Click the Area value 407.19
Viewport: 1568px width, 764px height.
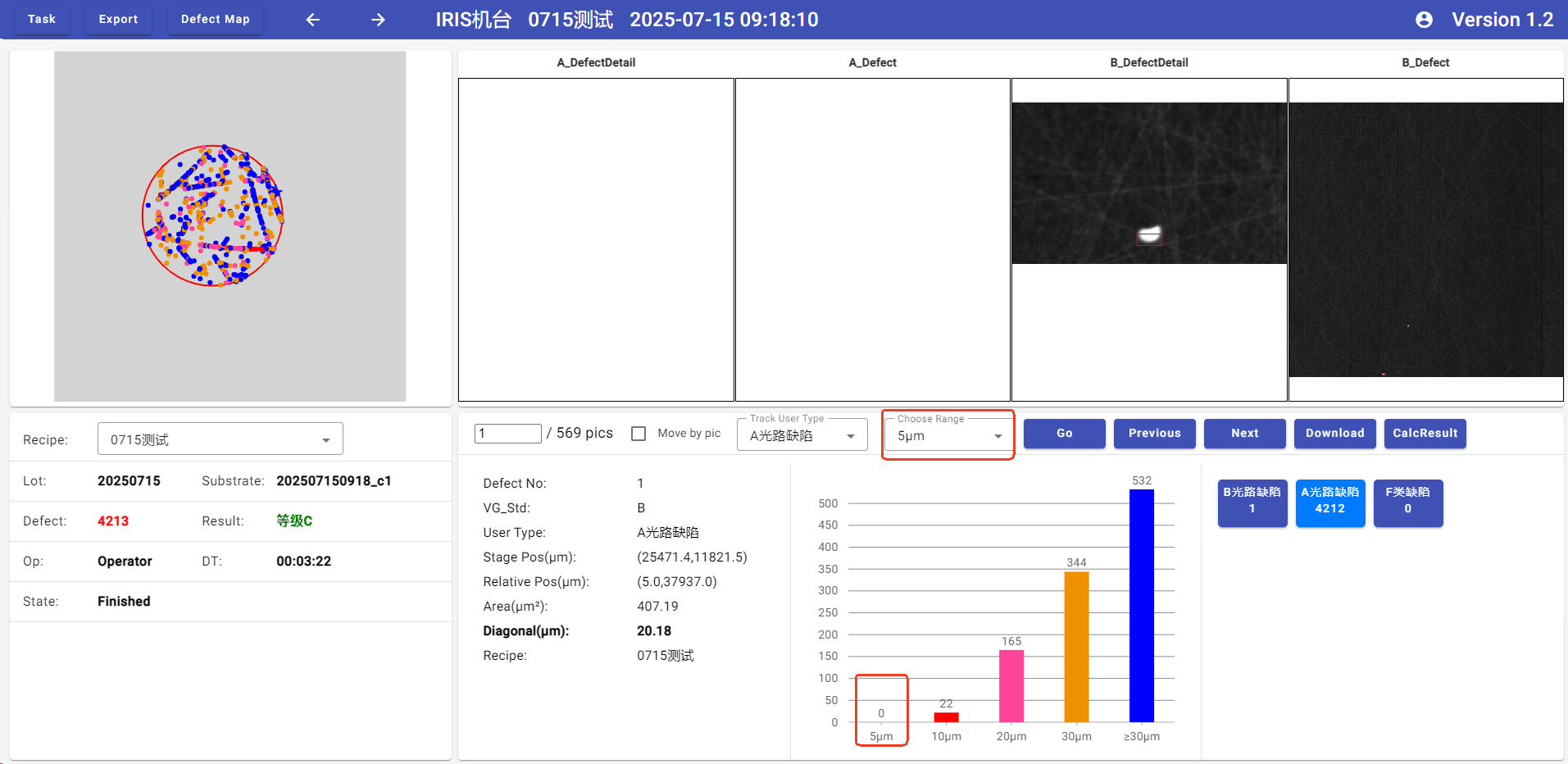click(657, 607)
